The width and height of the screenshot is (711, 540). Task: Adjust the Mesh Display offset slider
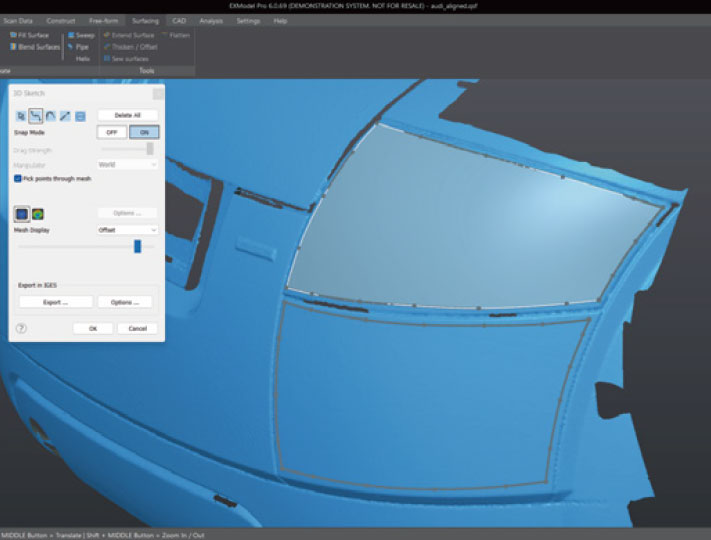[137, 246]
